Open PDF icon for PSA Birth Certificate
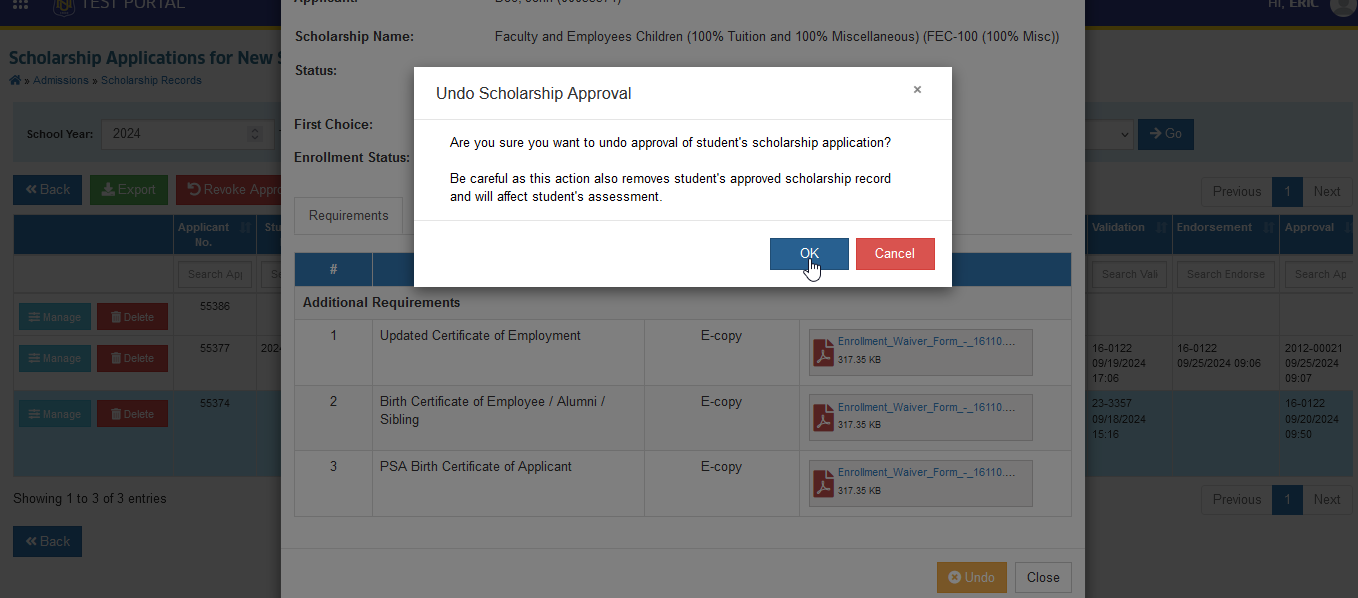This screenshot has height=598, width=1358. (823, 484)
